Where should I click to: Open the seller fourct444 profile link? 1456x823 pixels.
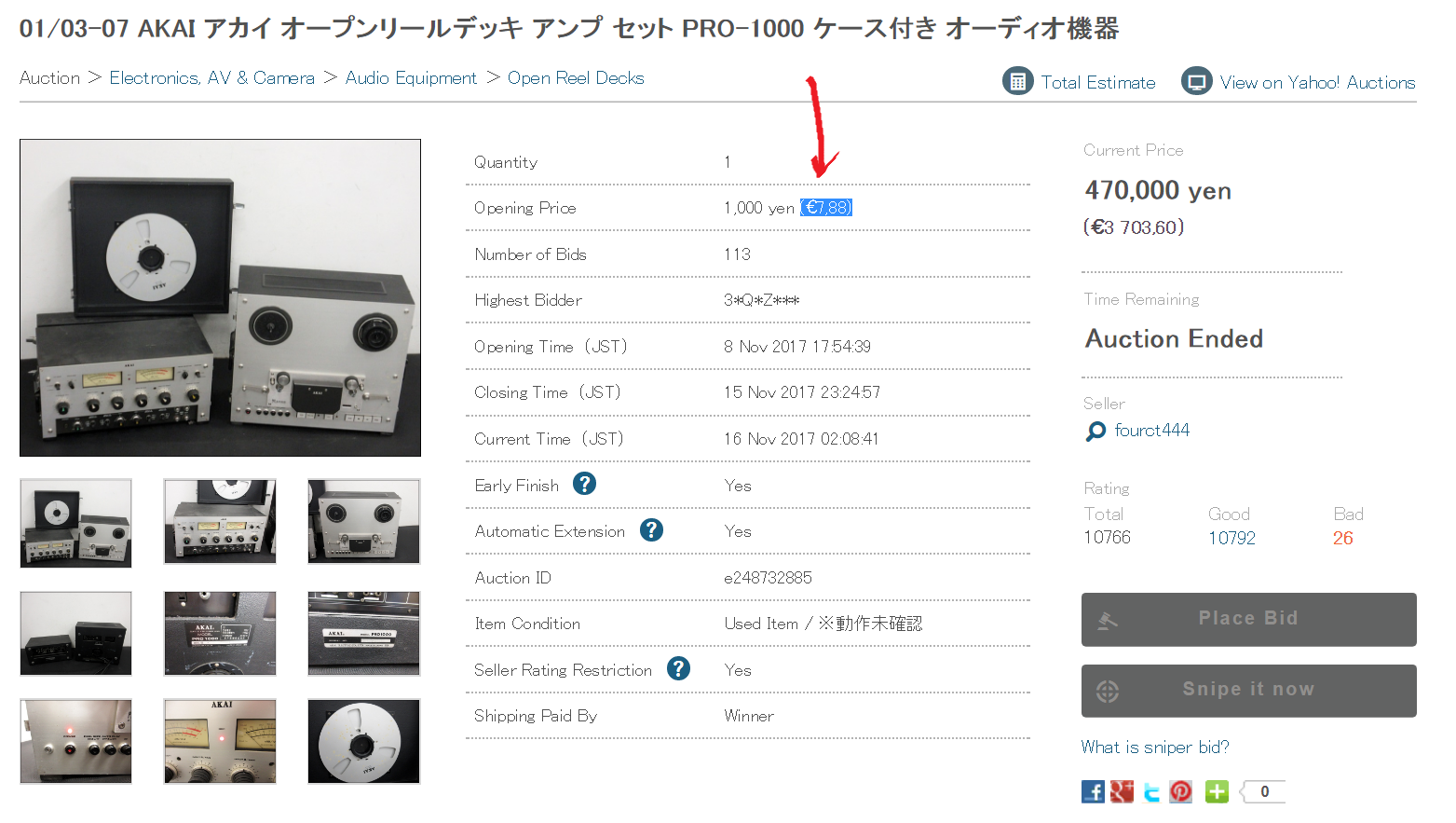coord(1151,430)
